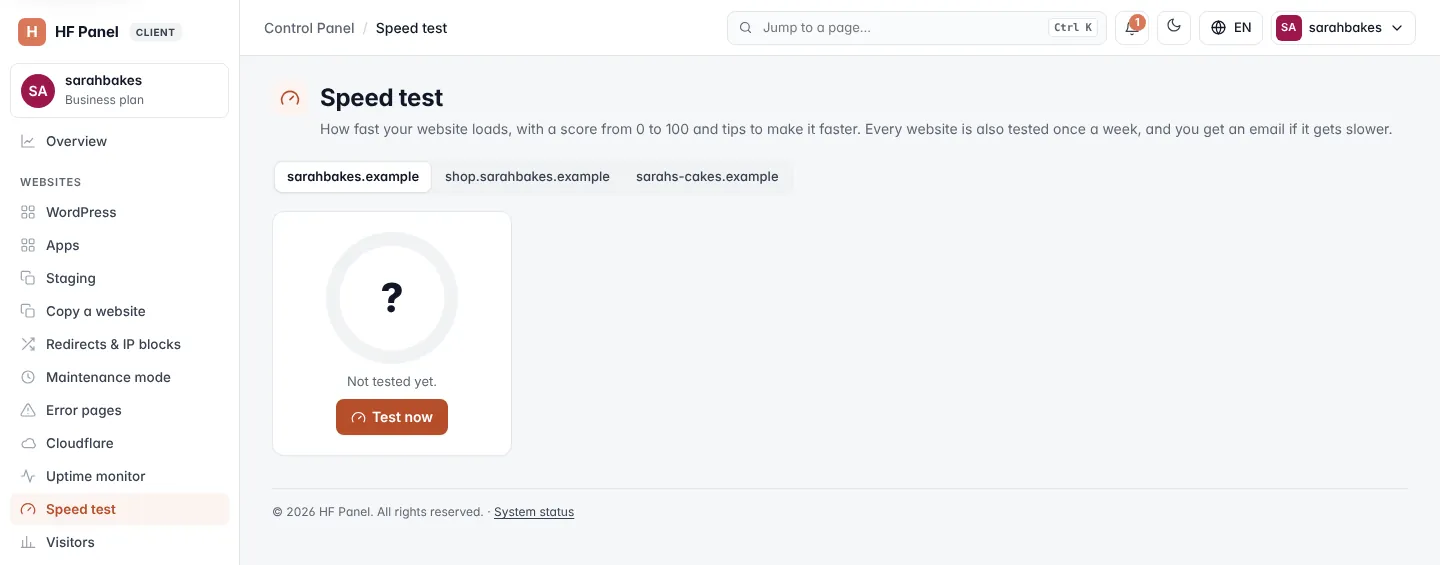Click the Overview chart icon in sidebar
This screenshot has height=565, width=1440.
click(28, 141)
